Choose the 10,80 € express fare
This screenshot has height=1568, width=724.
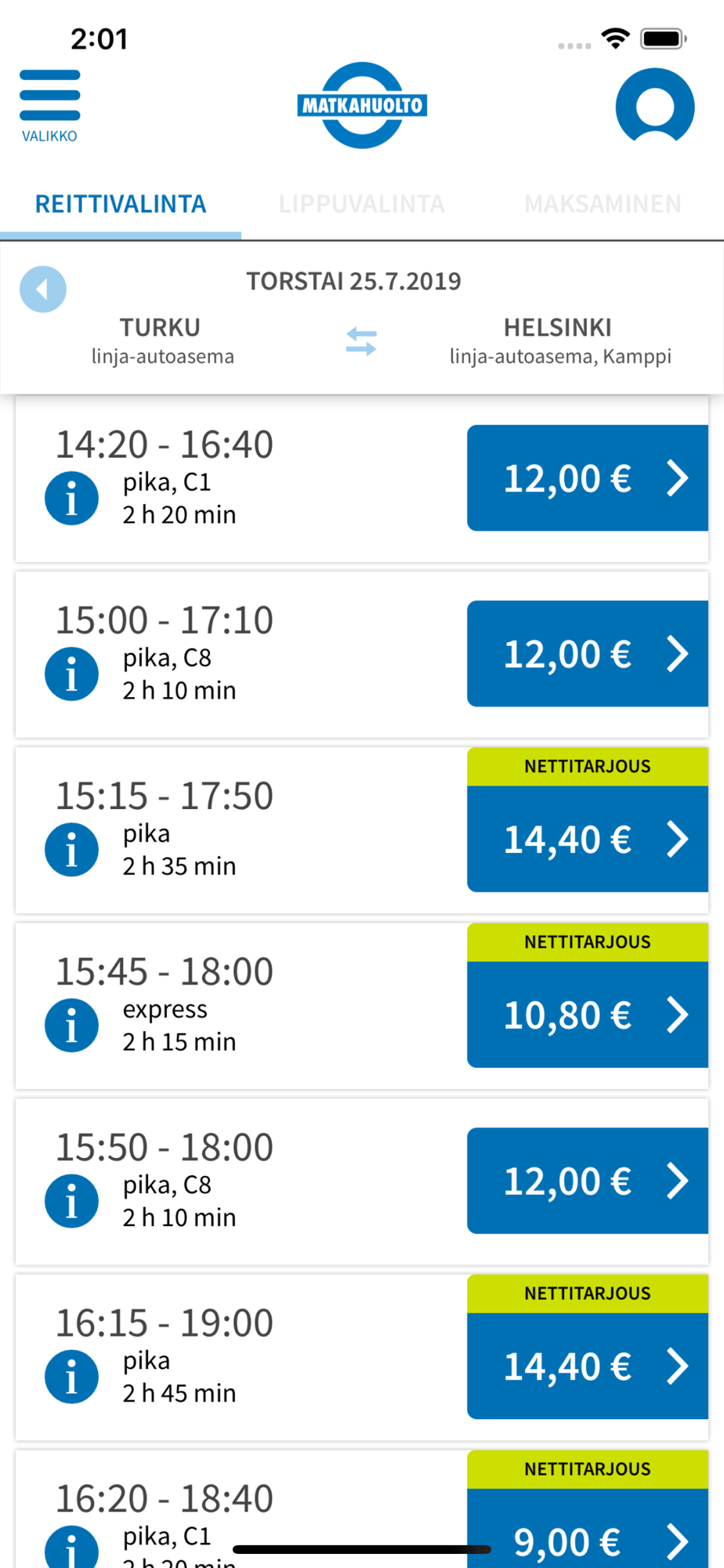coord(588,1014)
